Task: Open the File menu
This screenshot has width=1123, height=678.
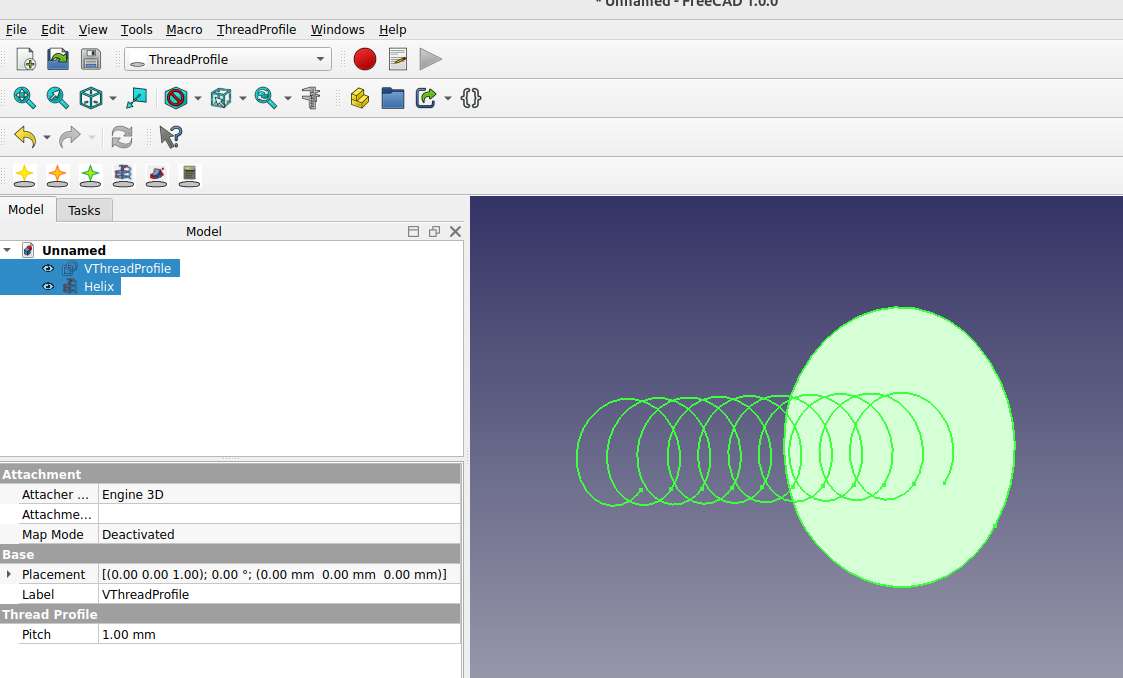Action: [x=16, y=29]
